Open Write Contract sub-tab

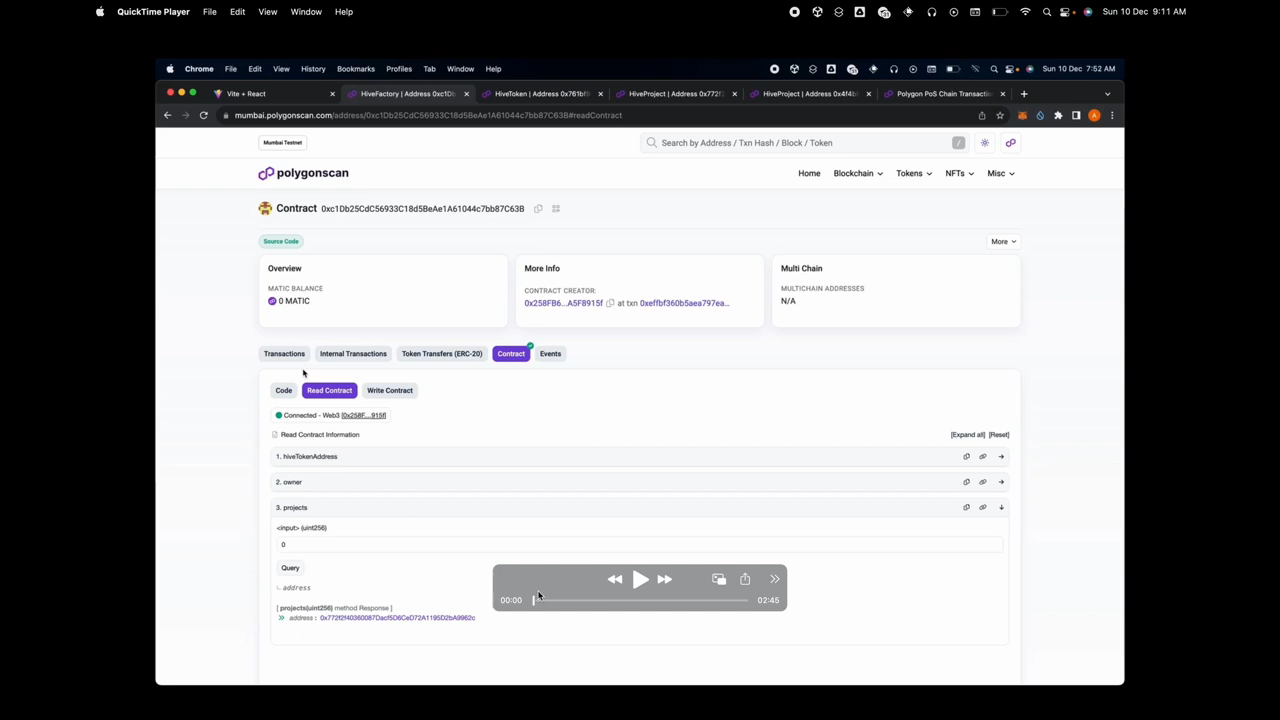click(390, 391)
